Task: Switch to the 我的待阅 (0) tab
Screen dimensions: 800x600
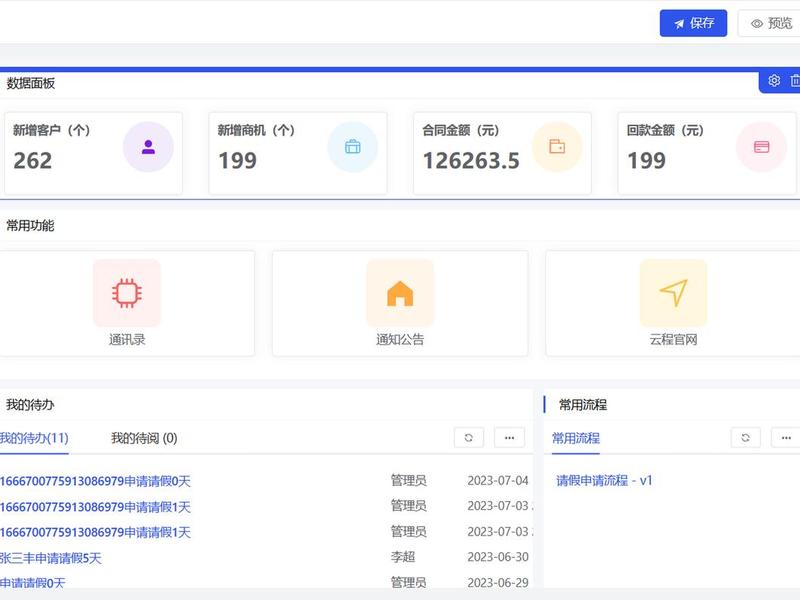Action: pos(144,438)
